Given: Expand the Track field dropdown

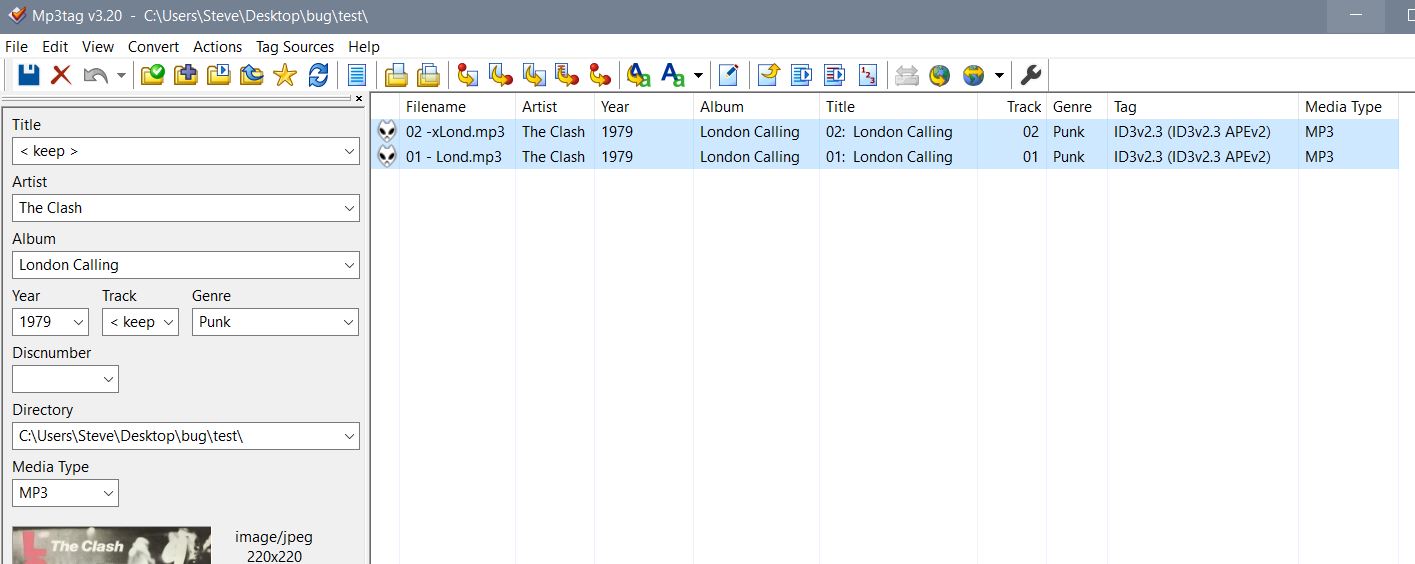Looking at the screenshot, I should point(168,322).
